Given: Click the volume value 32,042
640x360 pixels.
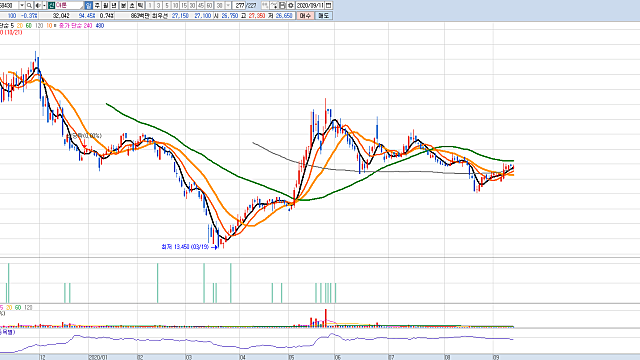Looking at the screenshot, I should (x=61, y=16).
